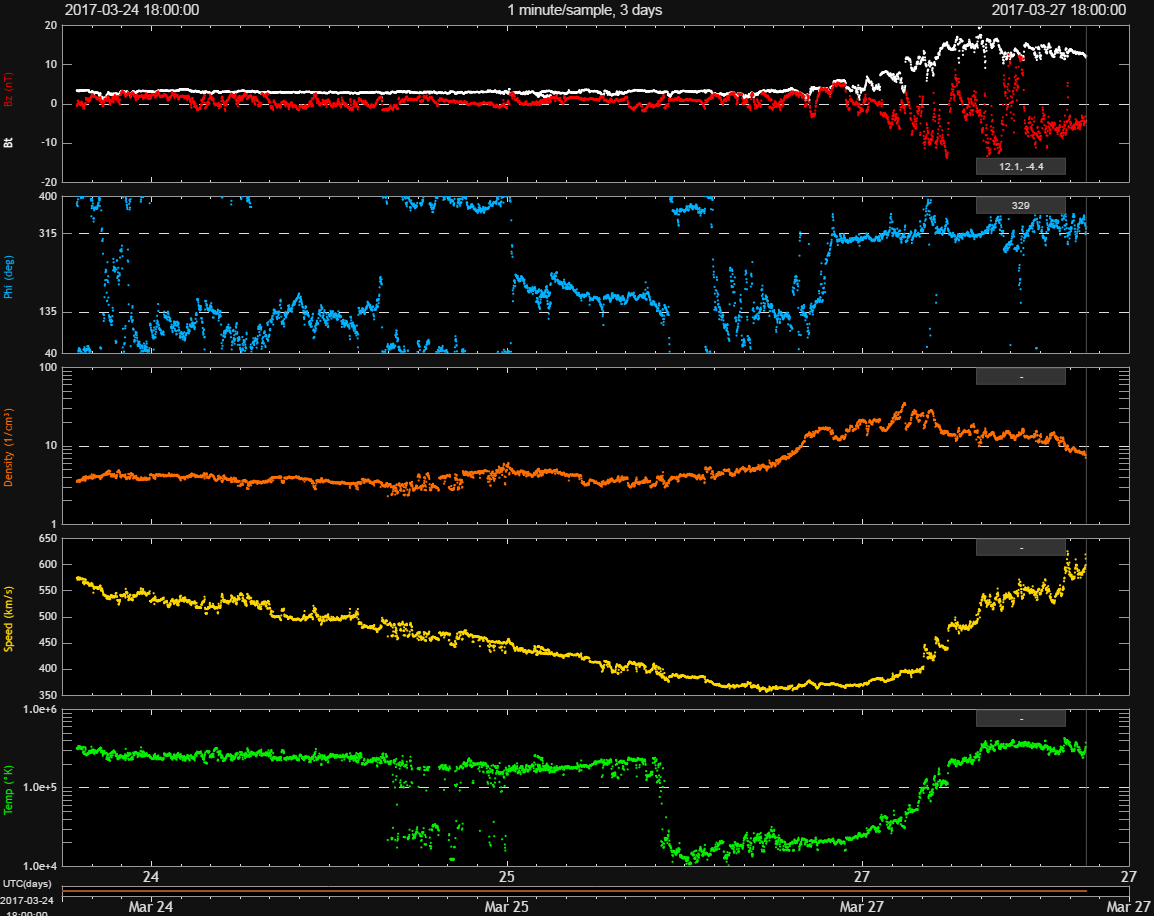Click the Density panel readout box
Image resolution: width=1154 pixels, height=916 pixels.
coord(1020,377)
